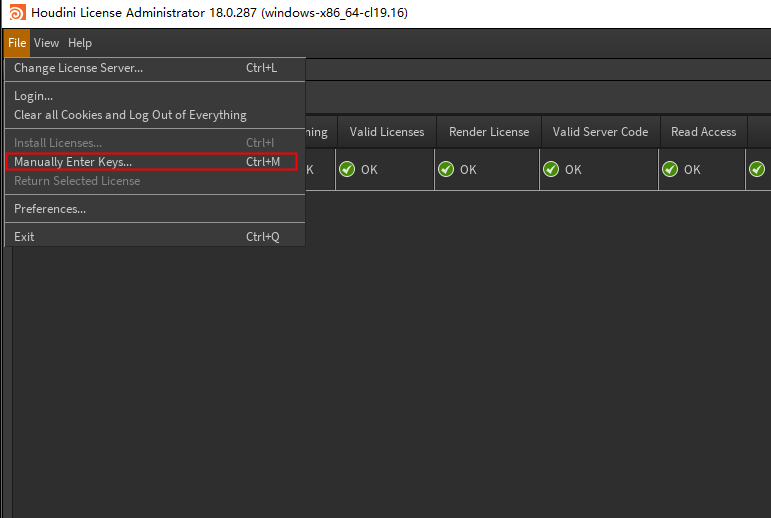Click the green check under Valid Server Code
Image resolution: width=771 pixels, height=518 pixels.
(551, 169)
